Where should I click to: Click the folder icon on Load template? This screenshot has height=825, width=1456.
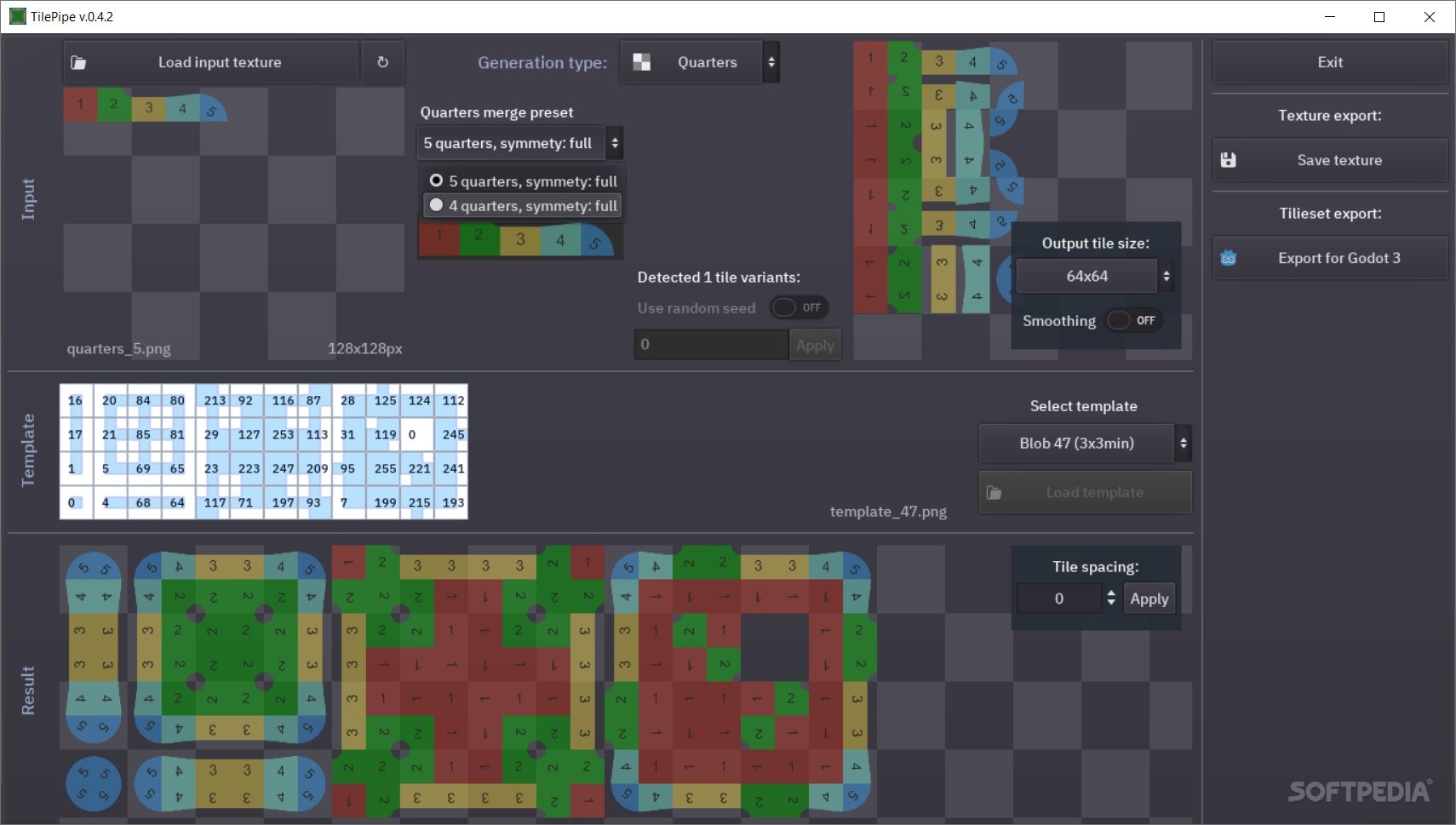(x=994, y=492)
